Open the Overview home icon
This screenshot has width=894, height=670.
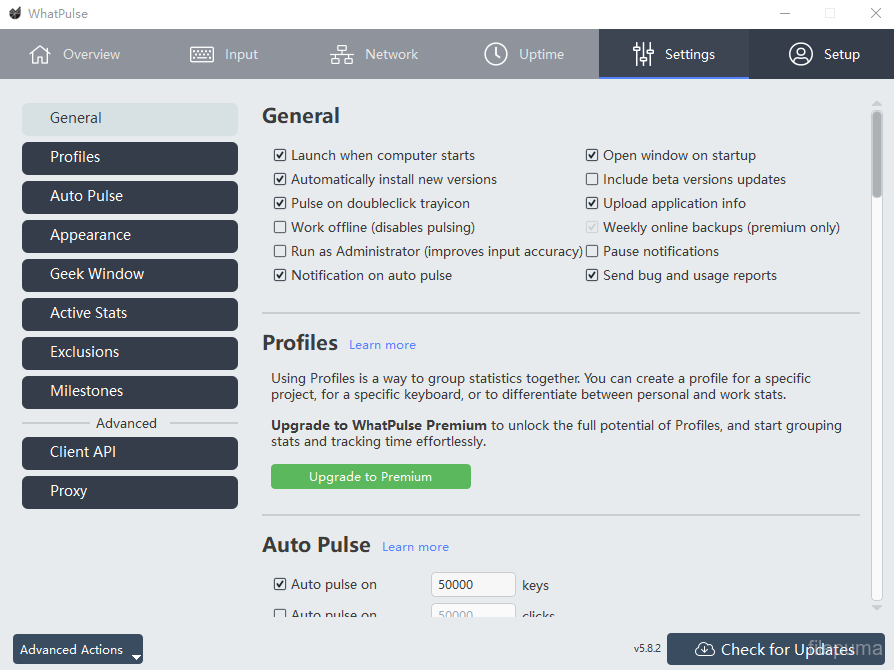pos(40,54)
